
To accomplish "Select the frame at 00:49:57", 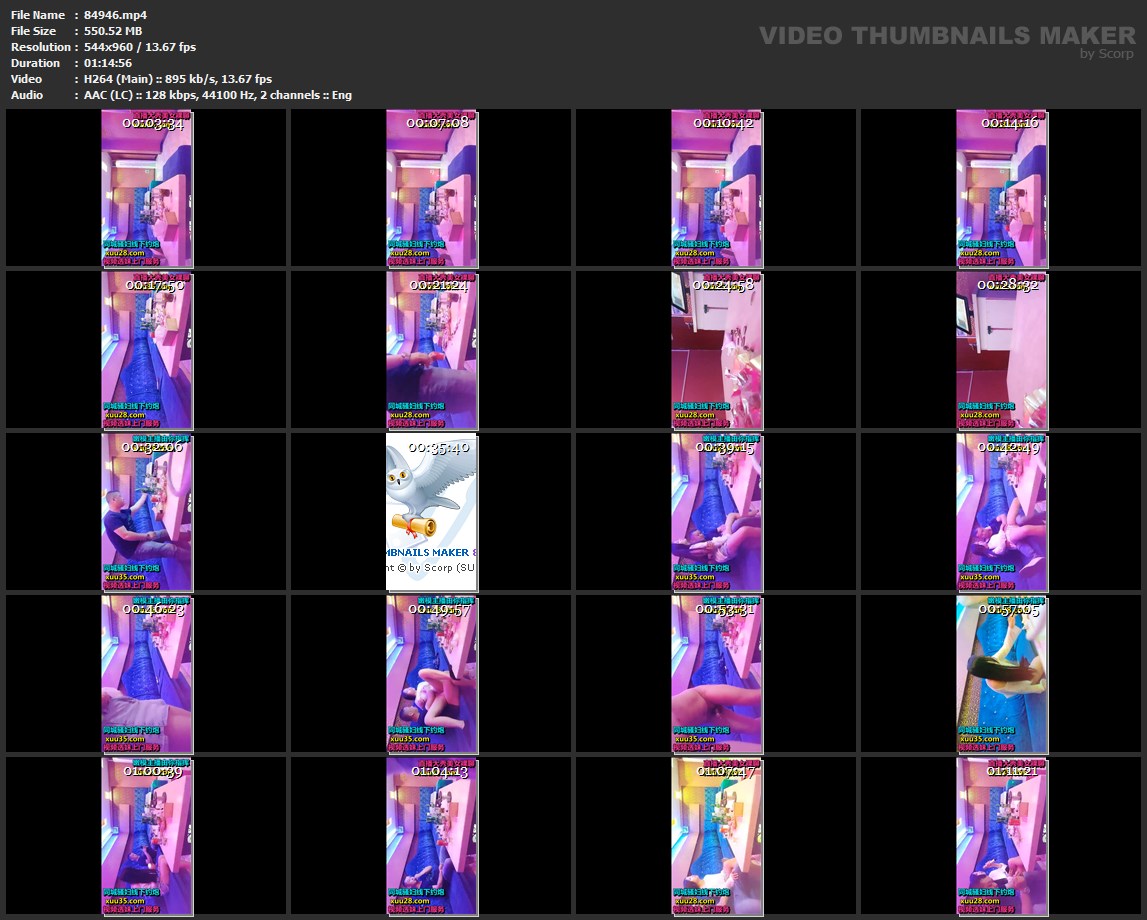I will [432, 674].
